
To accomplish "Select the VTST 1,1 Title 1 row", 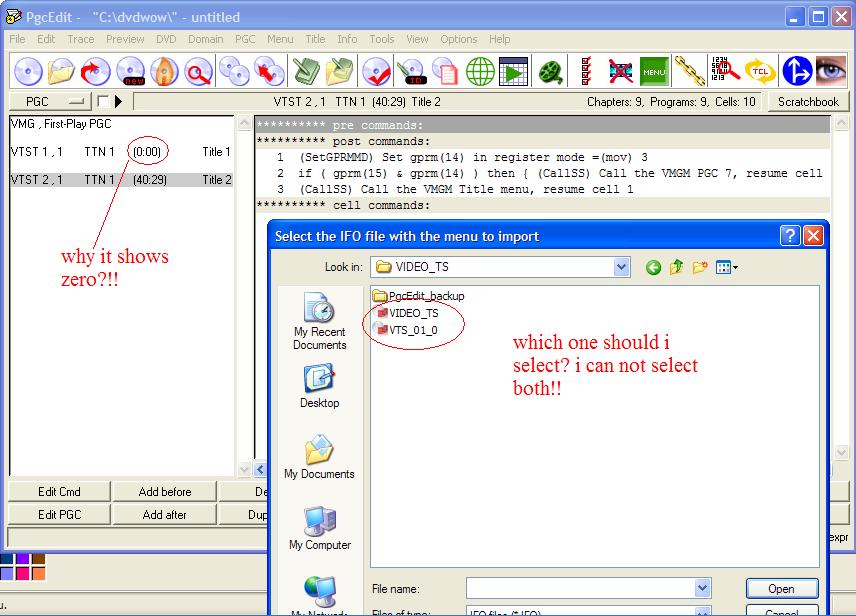I will [121, 152].
